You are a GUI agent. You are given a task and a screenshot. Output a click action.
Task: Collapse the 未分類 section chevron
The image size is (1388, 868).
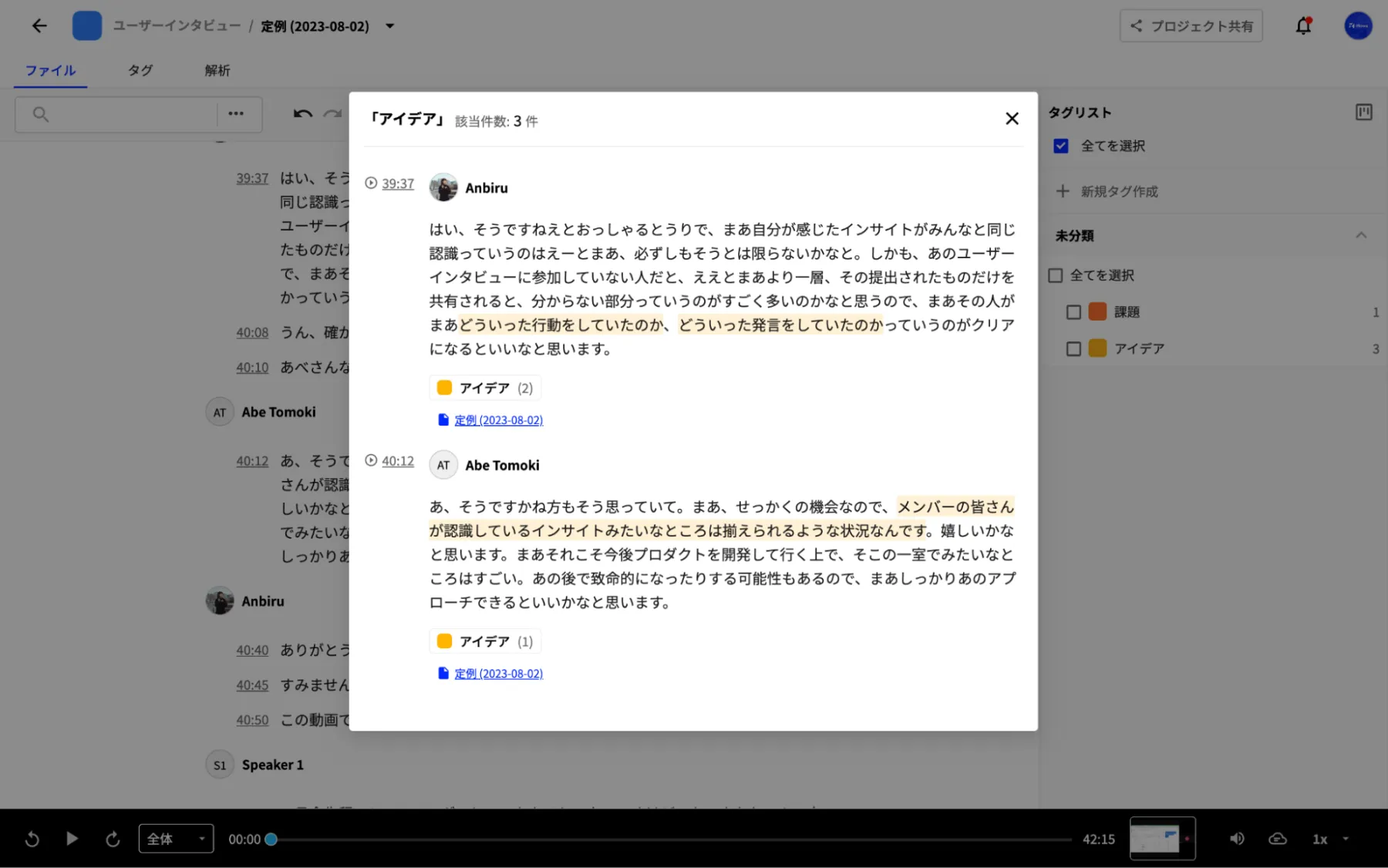(x=1361, y=236)
